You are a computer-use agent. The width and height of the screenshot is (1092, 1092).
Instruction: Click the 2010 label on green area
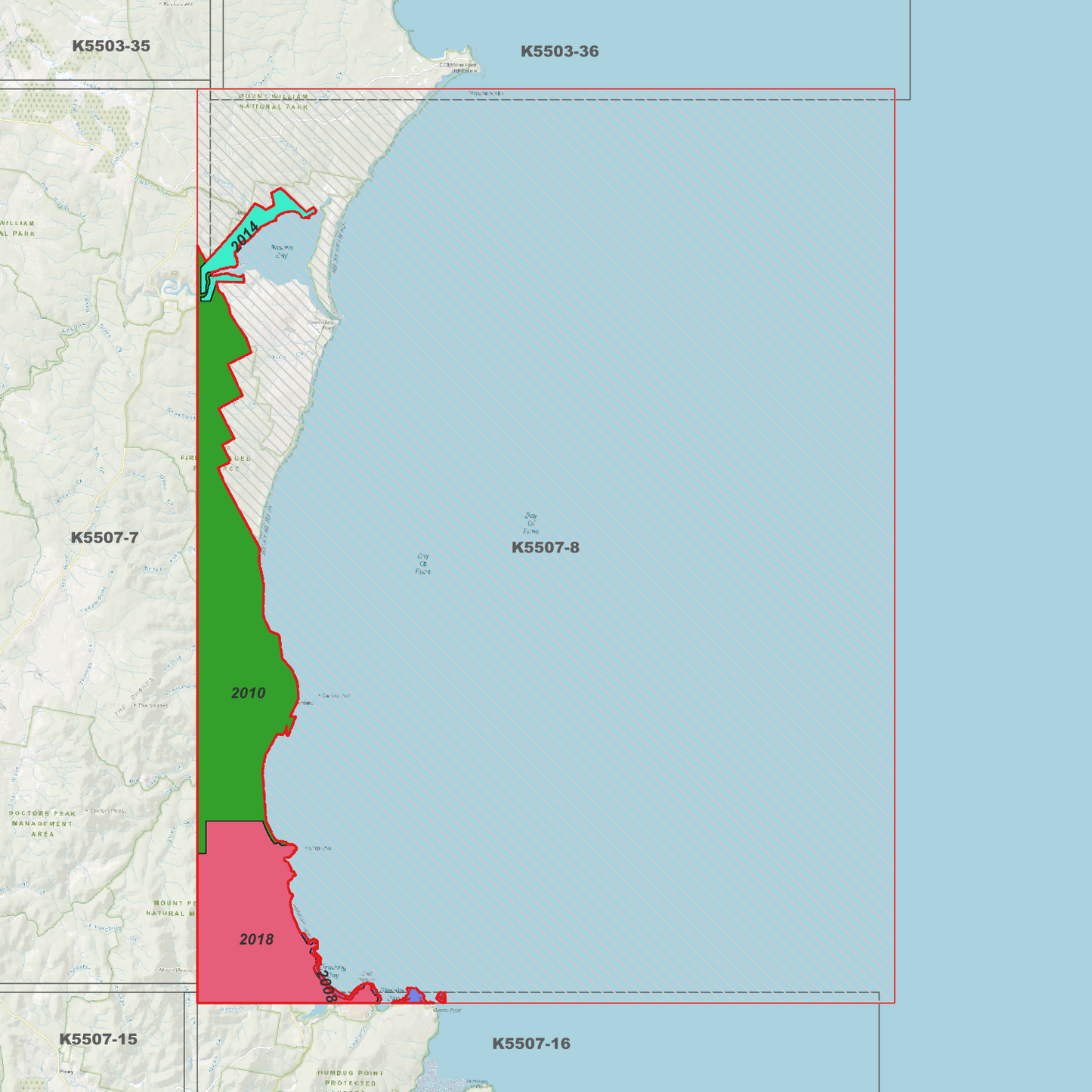248,693
